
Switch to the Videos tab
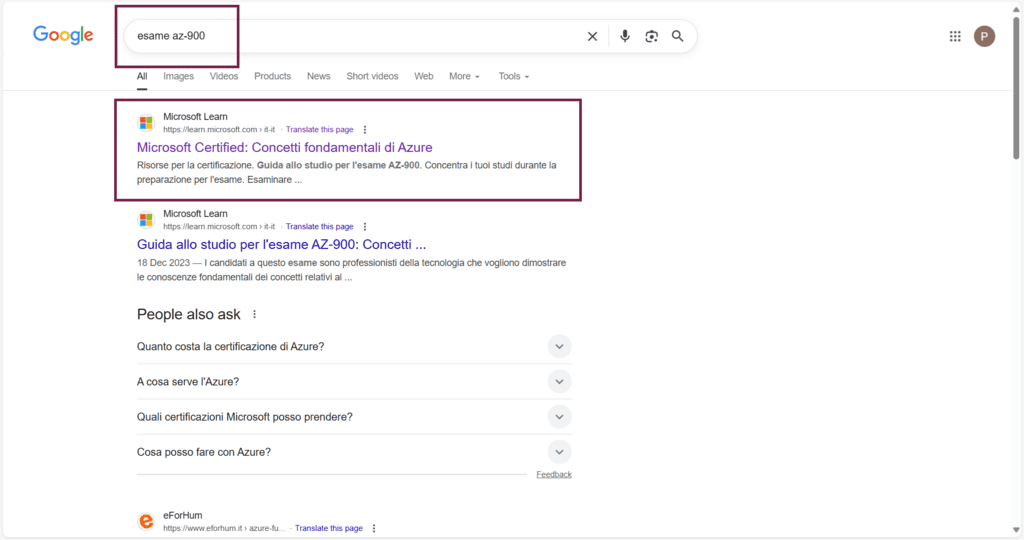(224, 76)
